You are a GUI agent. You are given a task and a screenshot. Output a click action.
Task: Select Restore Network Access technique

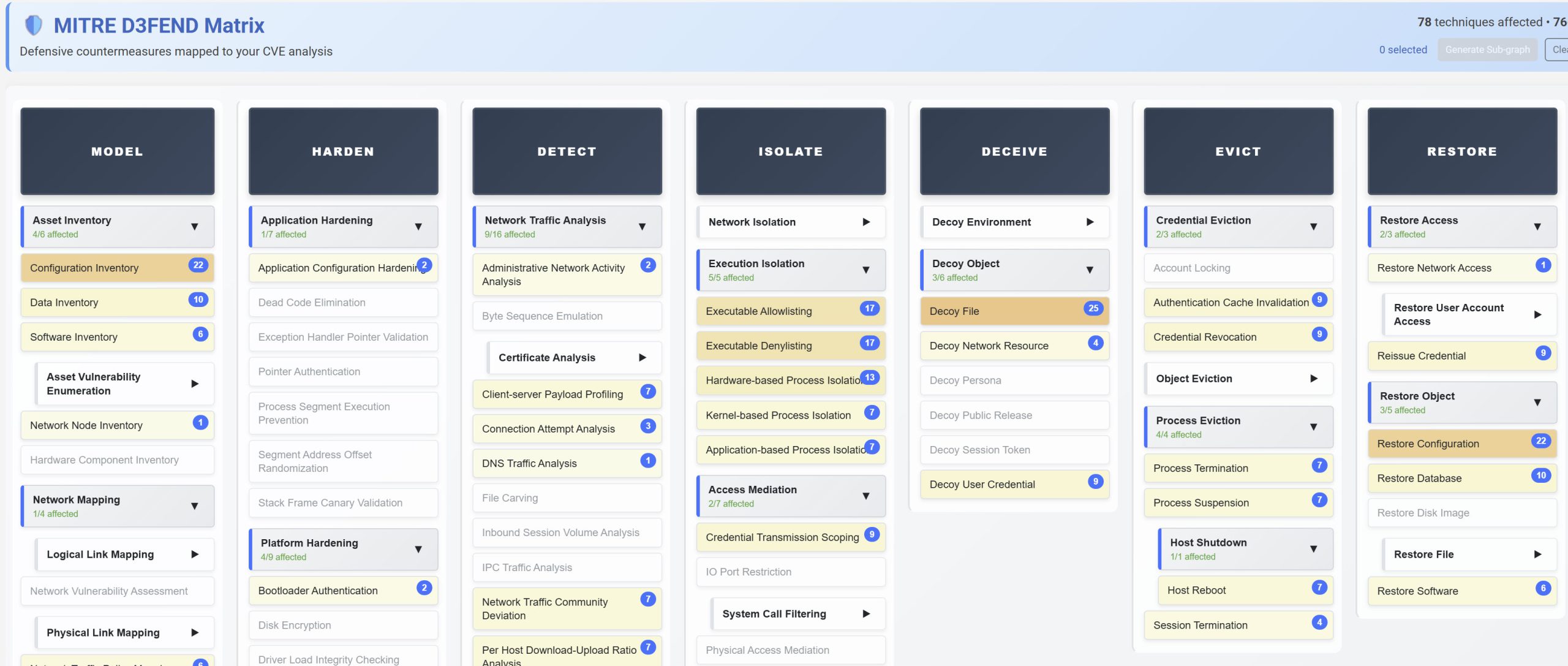1462,268
